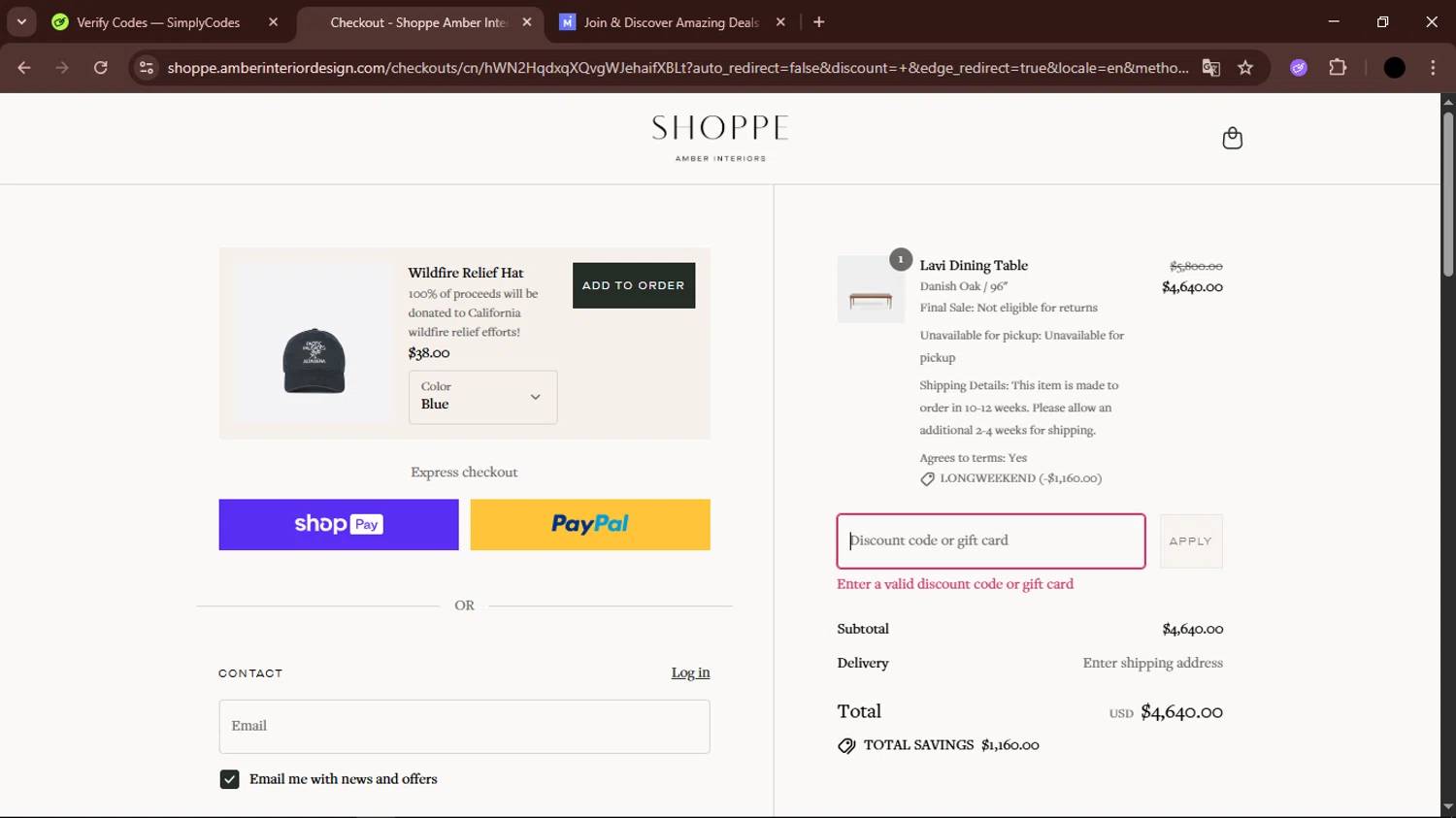The image size is (1456, 818).
Task: Open the extensions puzzle icon
Action: coord(1338,68)
